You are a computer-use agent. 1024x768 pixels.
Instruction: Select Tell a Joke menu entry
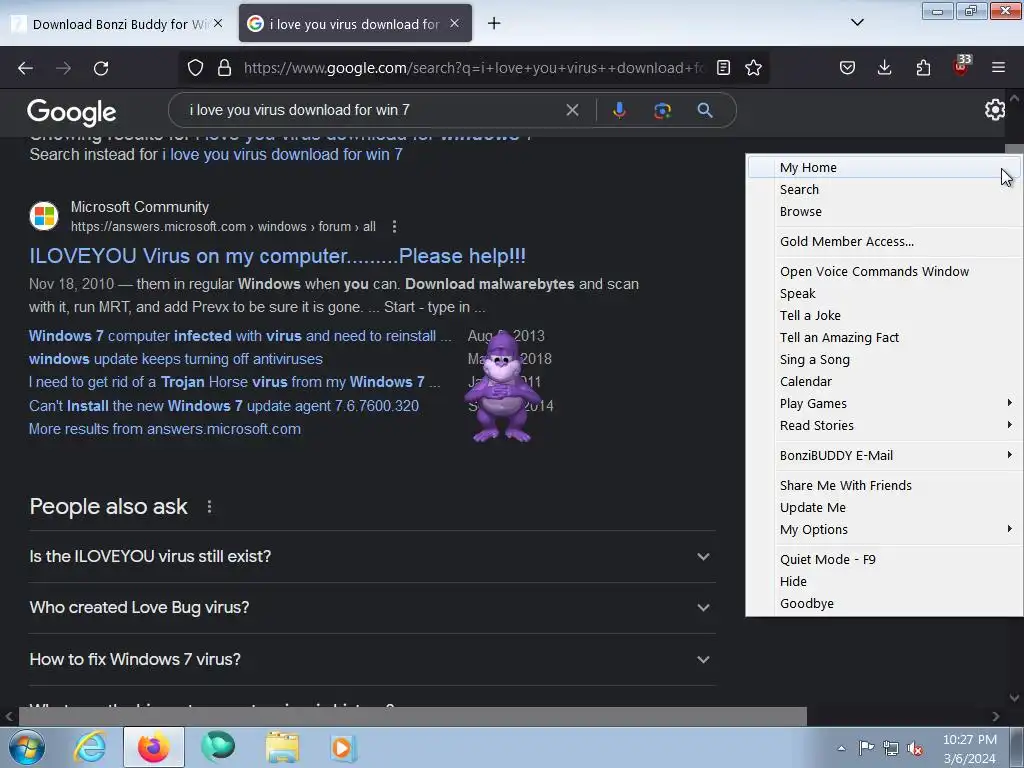(x=884, y=315)
